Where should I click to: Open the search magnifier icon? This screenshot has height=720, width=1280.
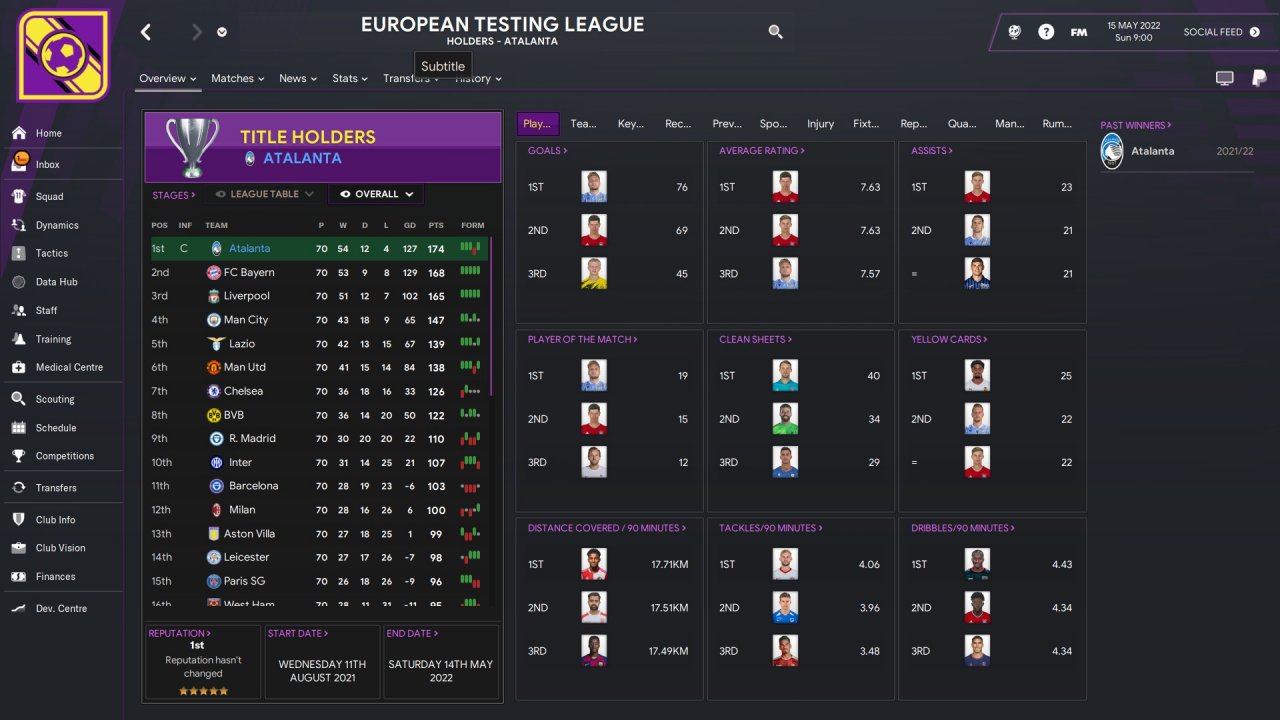pos(775,32)
